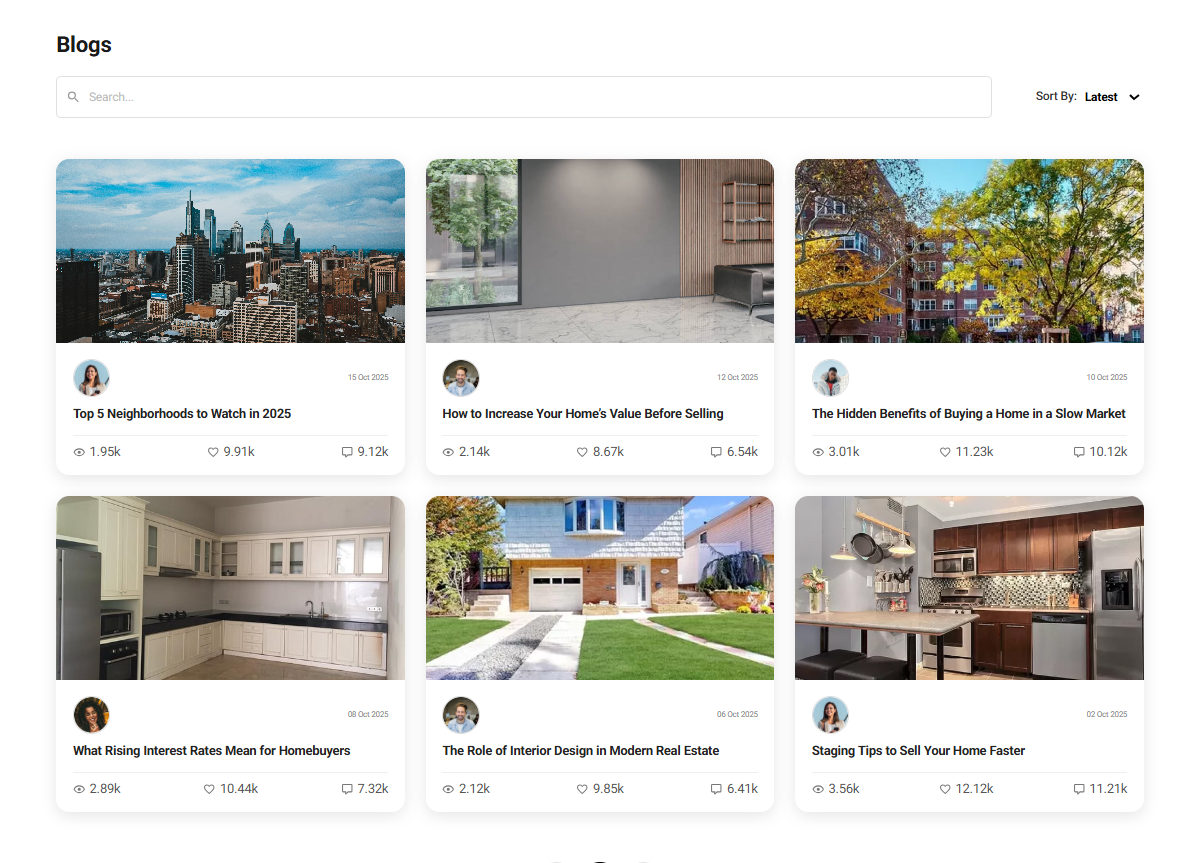Focus the blog search input field
Image resolution: width=1200 pixels, height=863 pixels.
coord(530,97)
